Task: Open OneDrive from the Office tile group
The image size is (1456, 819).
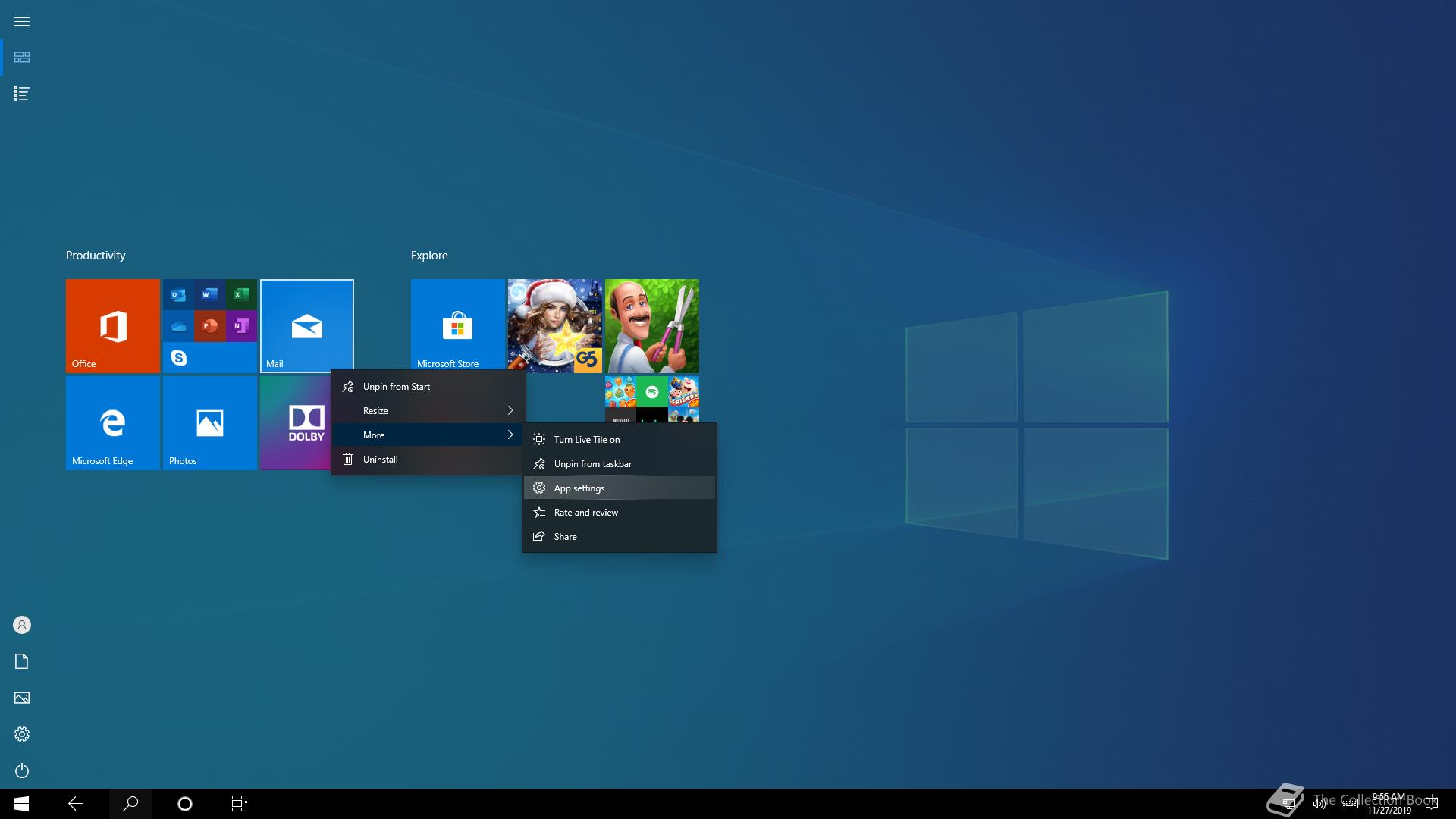Action: pyautogui.click(x=179, y=326)
